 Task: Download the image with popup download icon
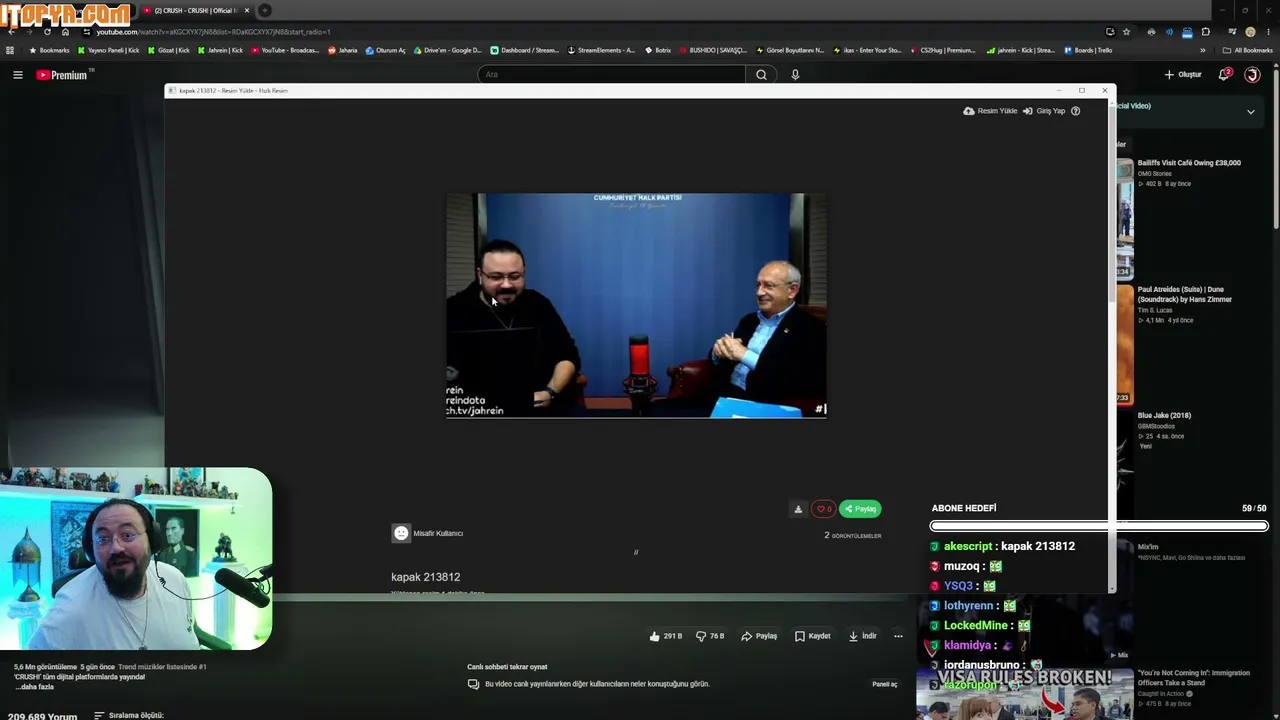(x=798, y=509)
